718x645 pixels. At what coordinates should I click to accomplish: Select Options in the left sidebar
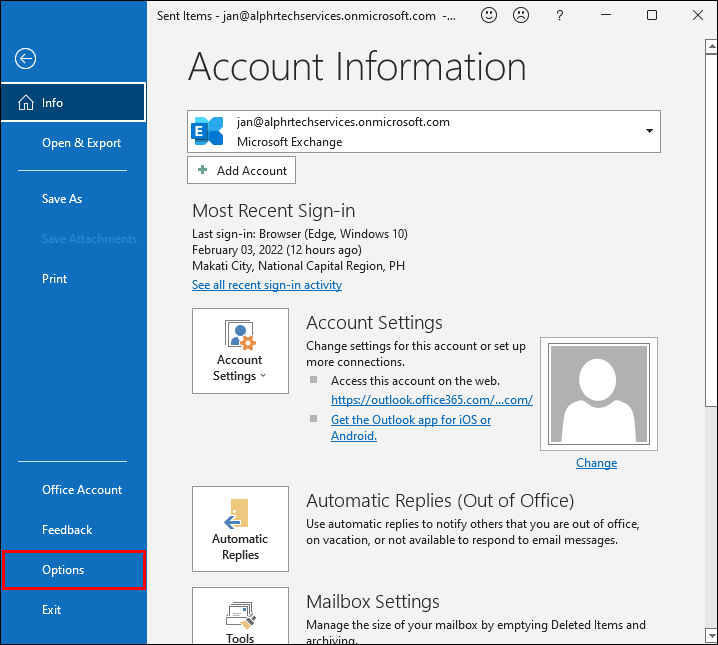pos(63,570)
